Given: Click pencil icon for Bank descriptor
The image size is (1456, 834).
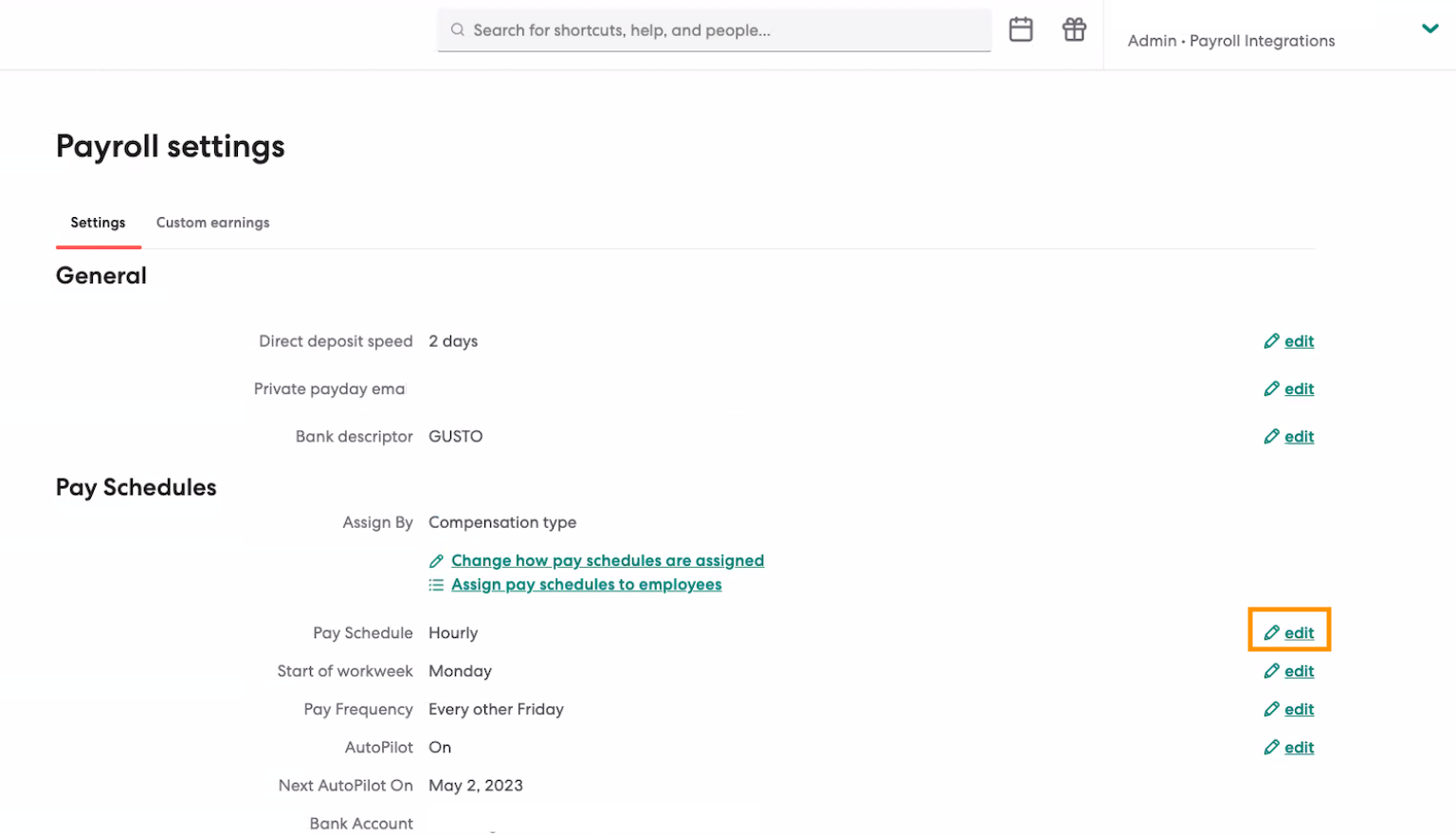Looking at the screenshot, I should (x=1271, y=437).
